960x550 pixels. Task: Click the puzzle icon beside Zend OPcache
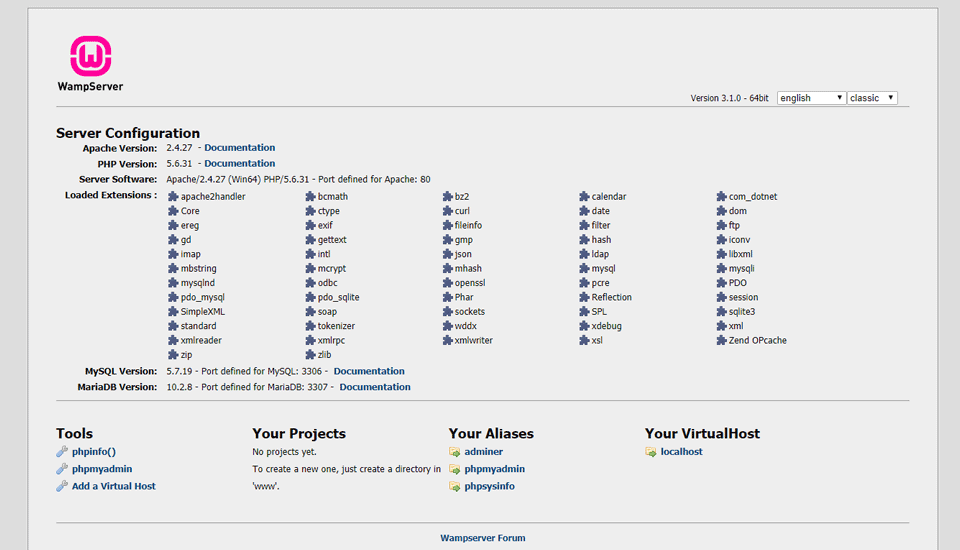coord(721,341)
